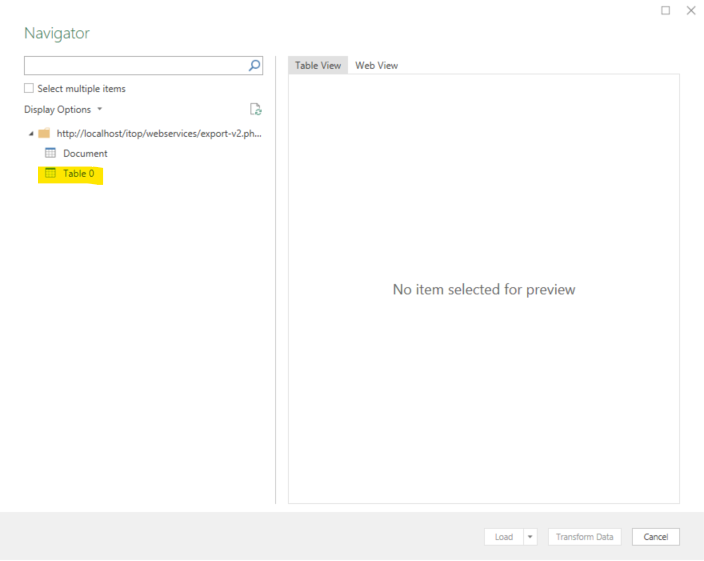Close the Navigator dialog with X
Viewport: 704px width, 561px height.
point(690,10)
